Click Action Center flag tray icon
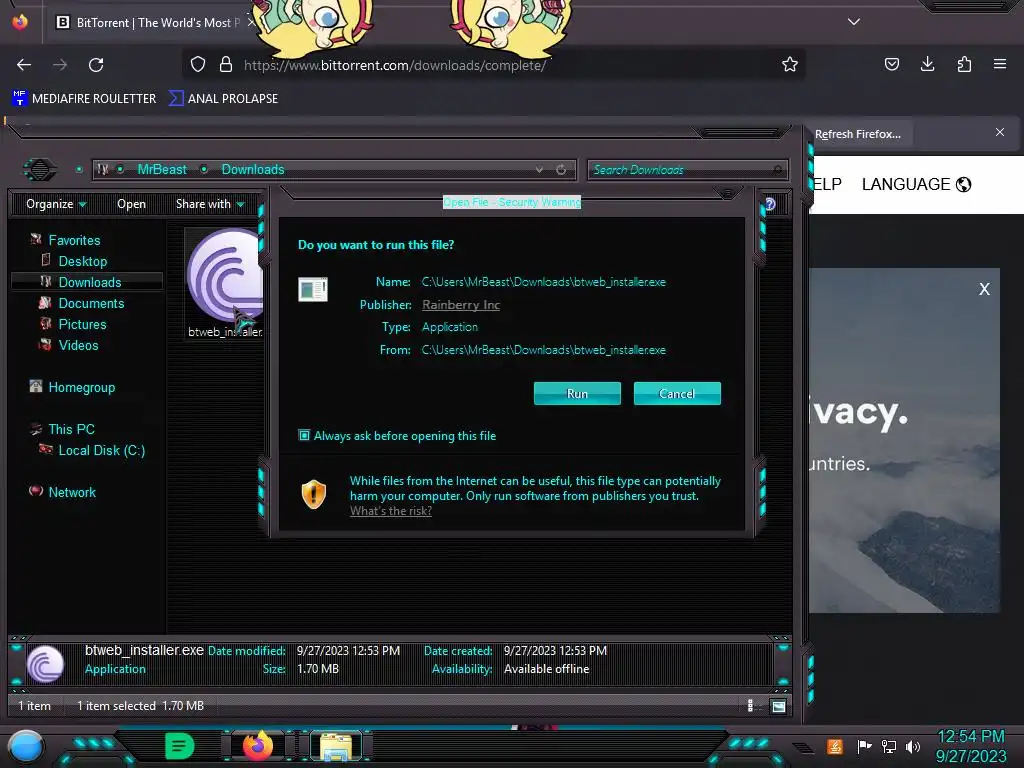This screenshot has width=1024, height=768. 864,746
